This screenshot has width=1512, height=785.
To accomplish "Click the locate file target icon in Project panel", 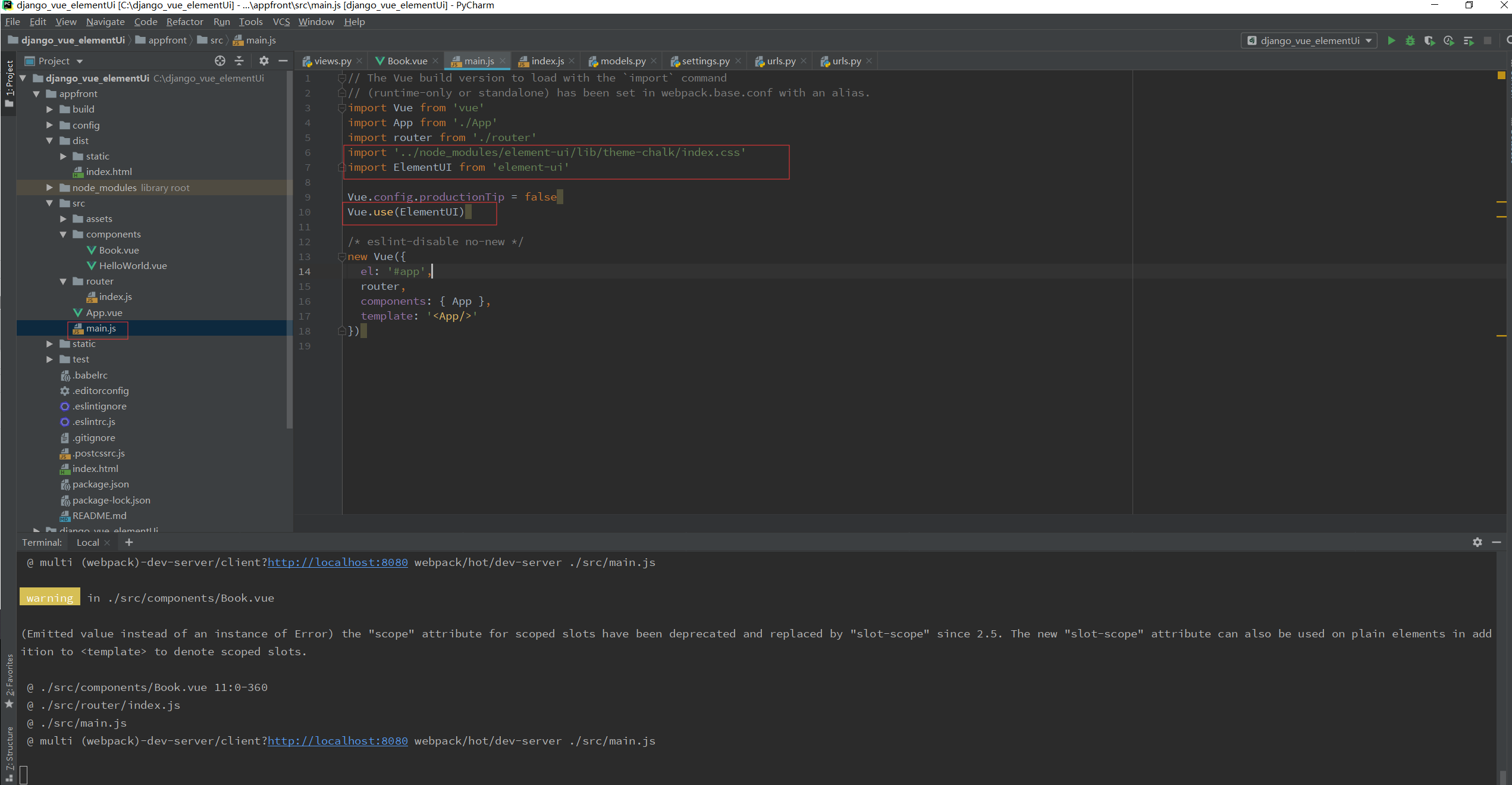I will (x=220, y=61).
